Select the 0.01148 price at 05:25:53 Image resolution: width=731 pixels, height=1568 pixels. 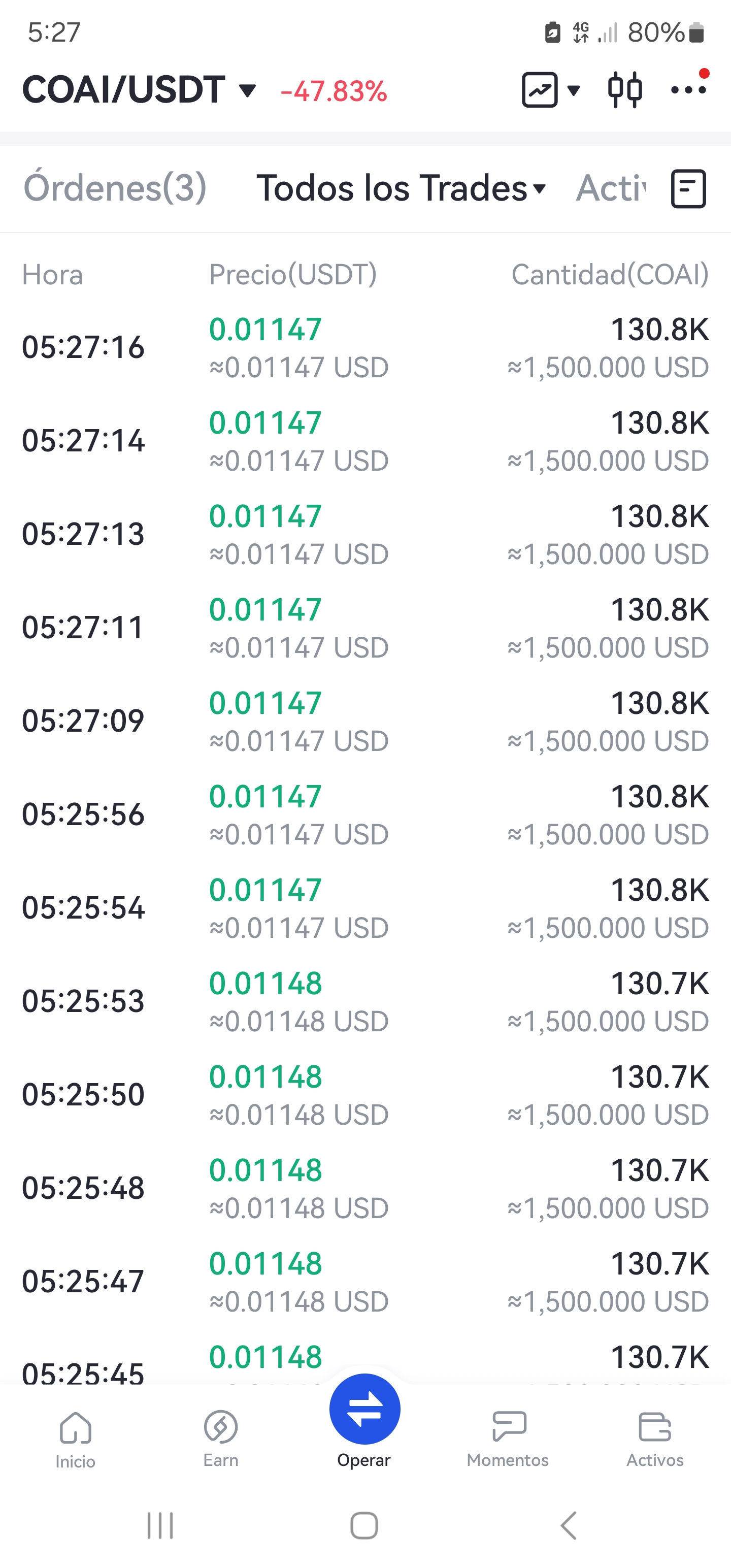click(265, 983)
